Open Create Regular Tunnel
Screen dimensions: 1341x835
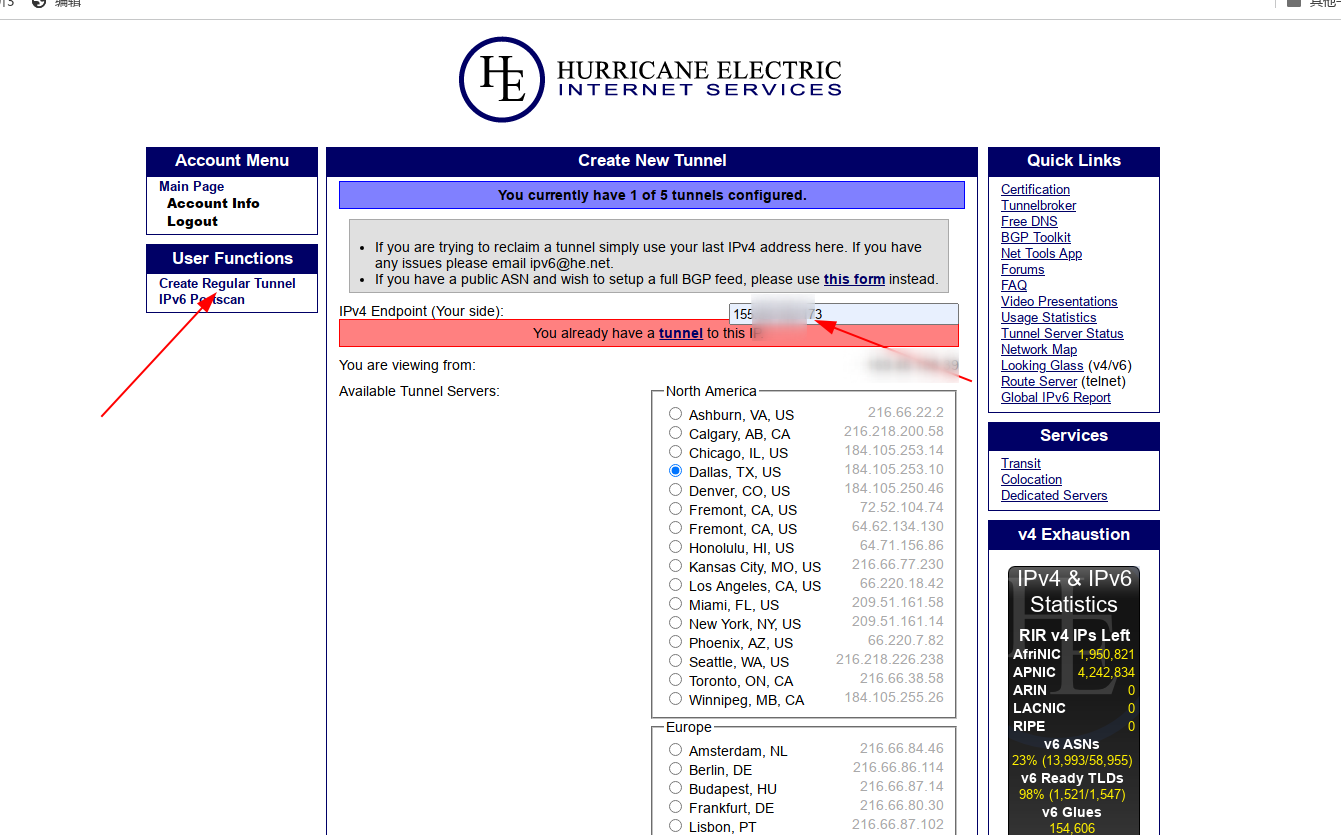click(227, 283)
